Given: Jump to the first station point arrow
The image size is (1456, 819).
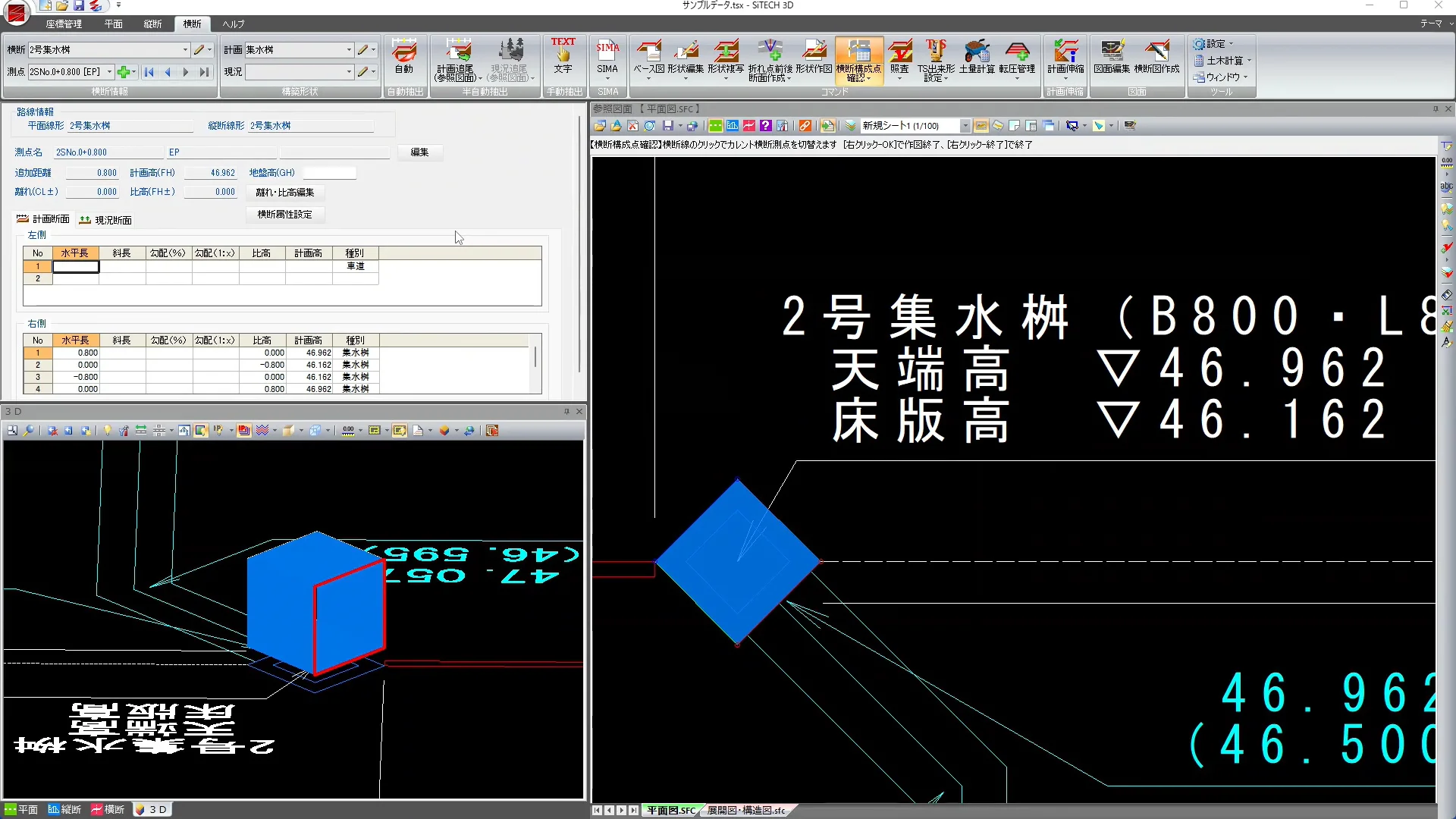Looking at the screenshot, I should pos(149,72).
